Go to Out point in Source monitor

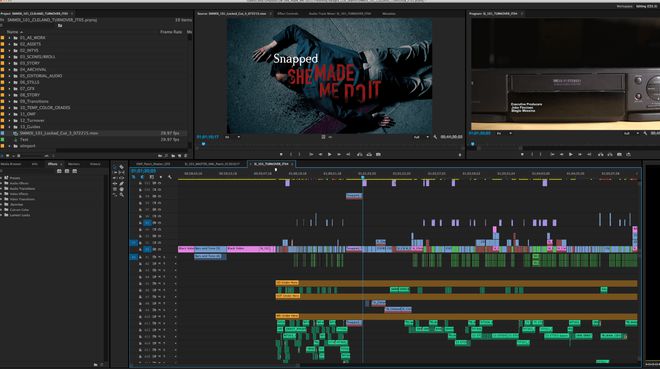point(348,154)
